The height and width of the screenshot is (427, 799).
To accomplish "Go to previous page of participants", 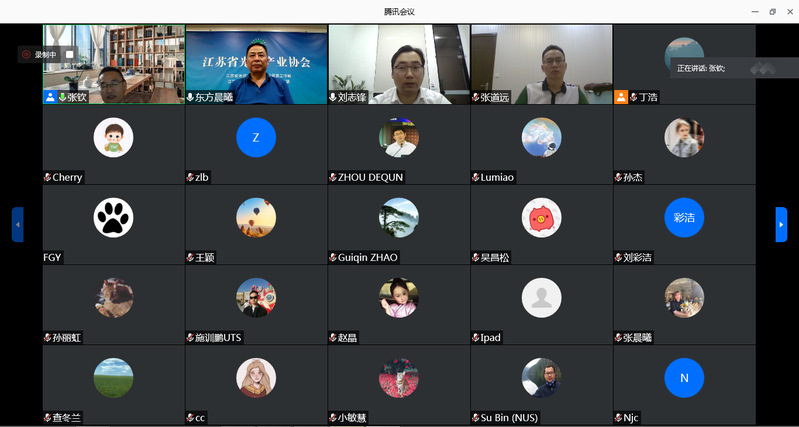I will [x=17, y=224].
